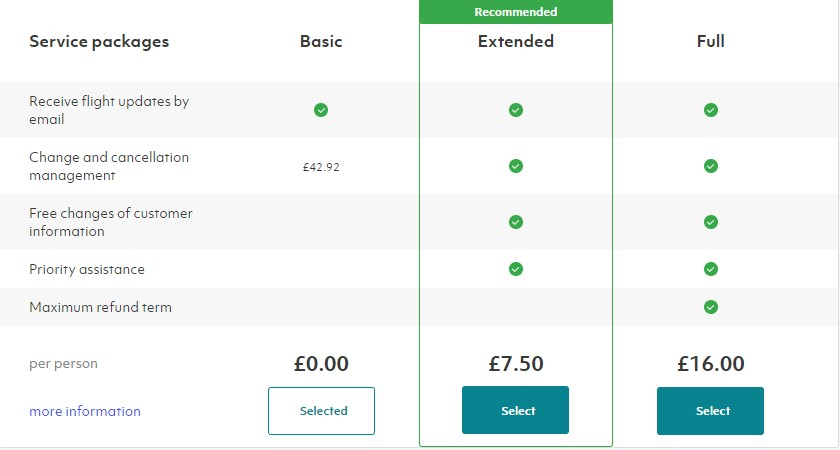The height and width of the screenshot is (450, 840).
Task: Click Full flight updates checkmark icon
Action: click(x=711, y=110)
